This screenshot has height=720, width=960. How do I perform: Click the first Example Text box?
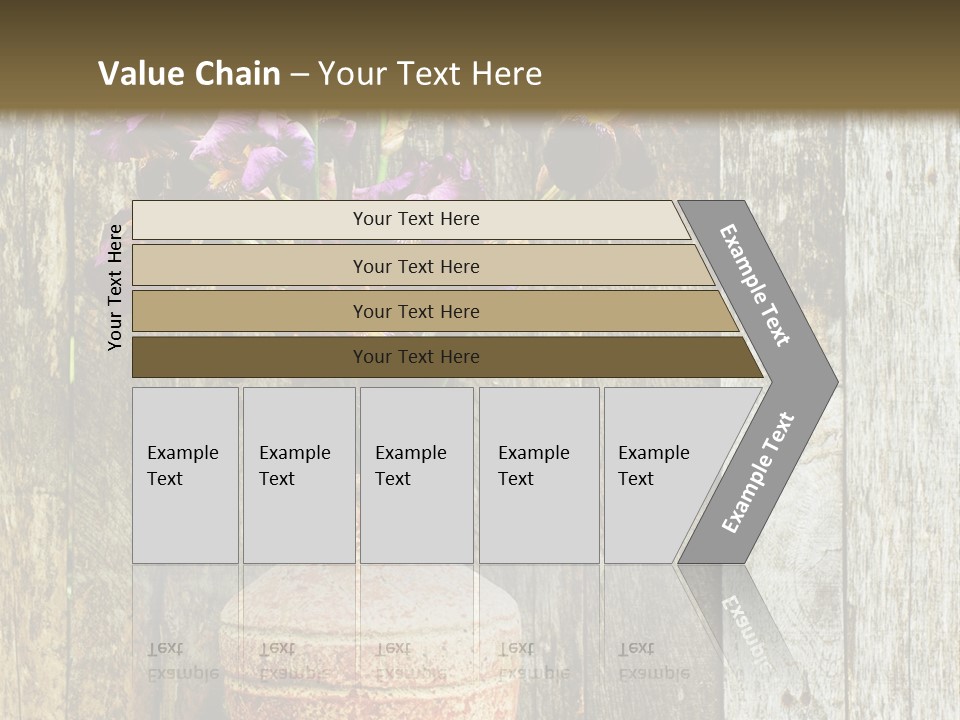pos(185,475)
